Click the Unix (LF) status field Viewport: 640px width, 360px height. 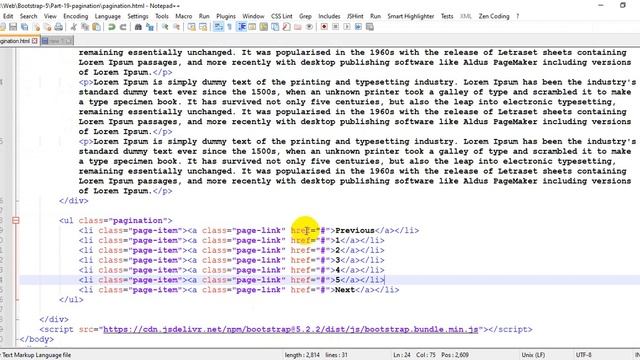(x=533, y=355)
